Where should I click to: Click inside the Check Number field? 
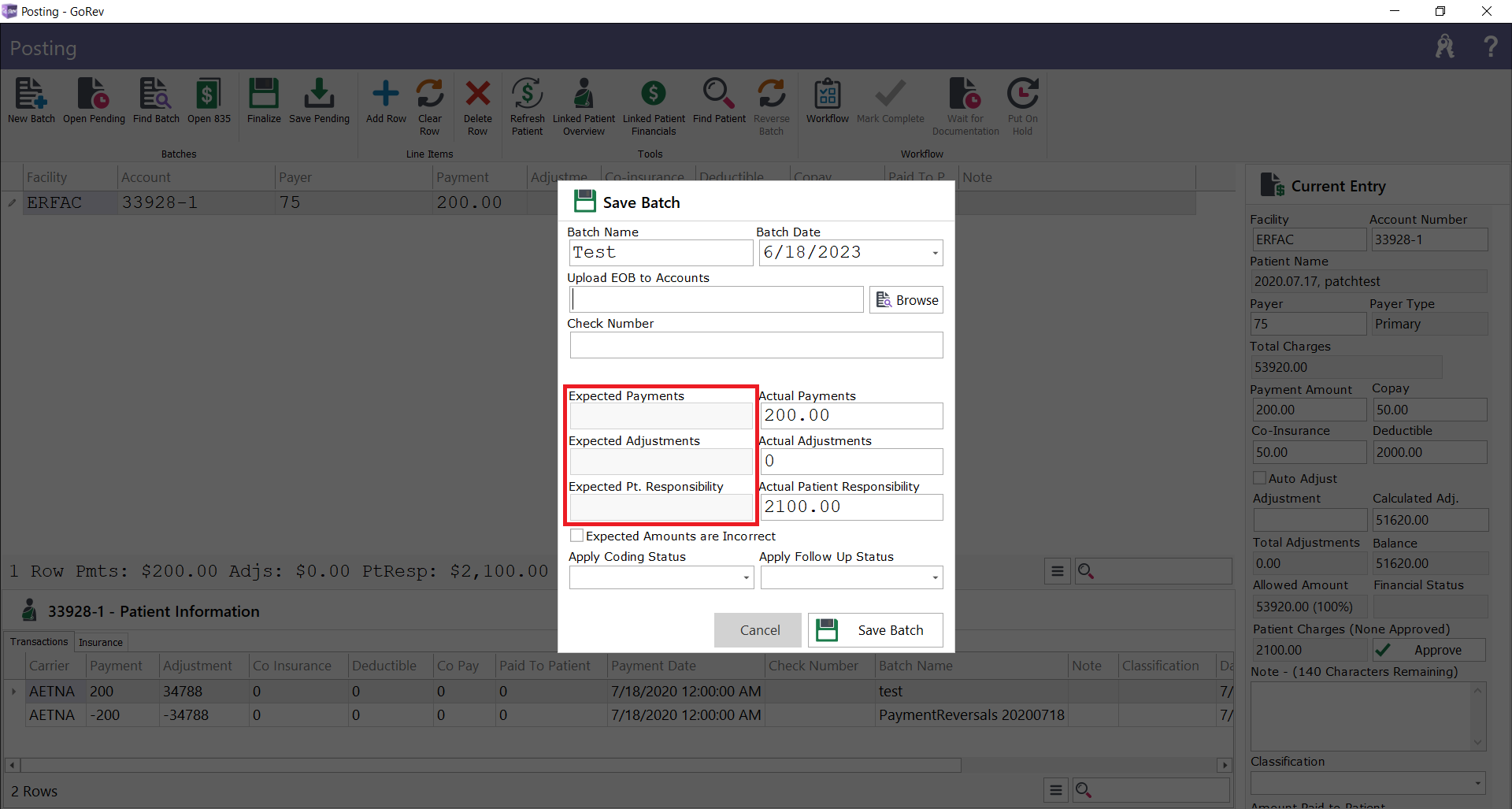pos(755,345)
